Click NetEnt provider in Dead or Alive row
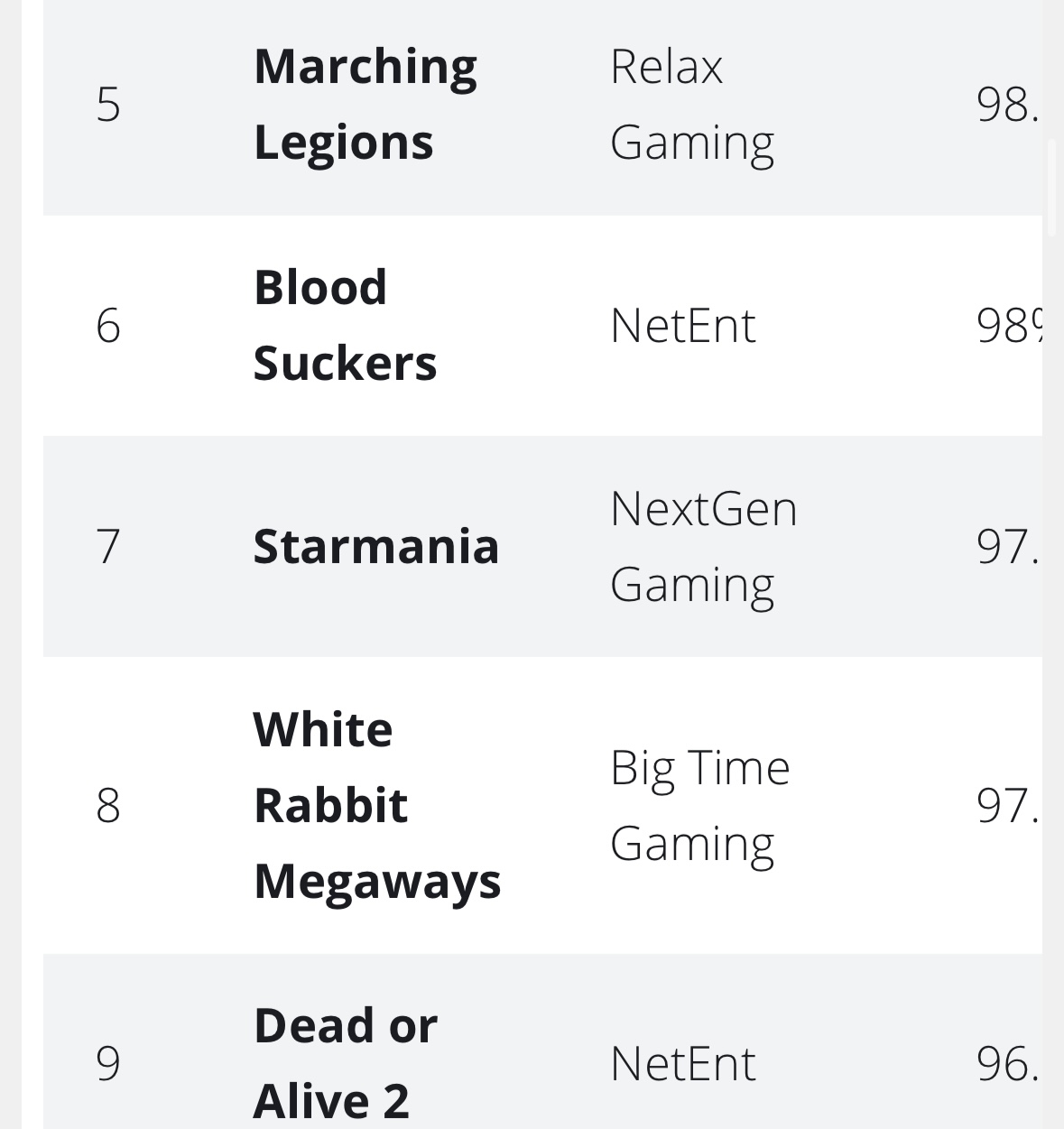 pyautogui.click(x=683, y=1063)
